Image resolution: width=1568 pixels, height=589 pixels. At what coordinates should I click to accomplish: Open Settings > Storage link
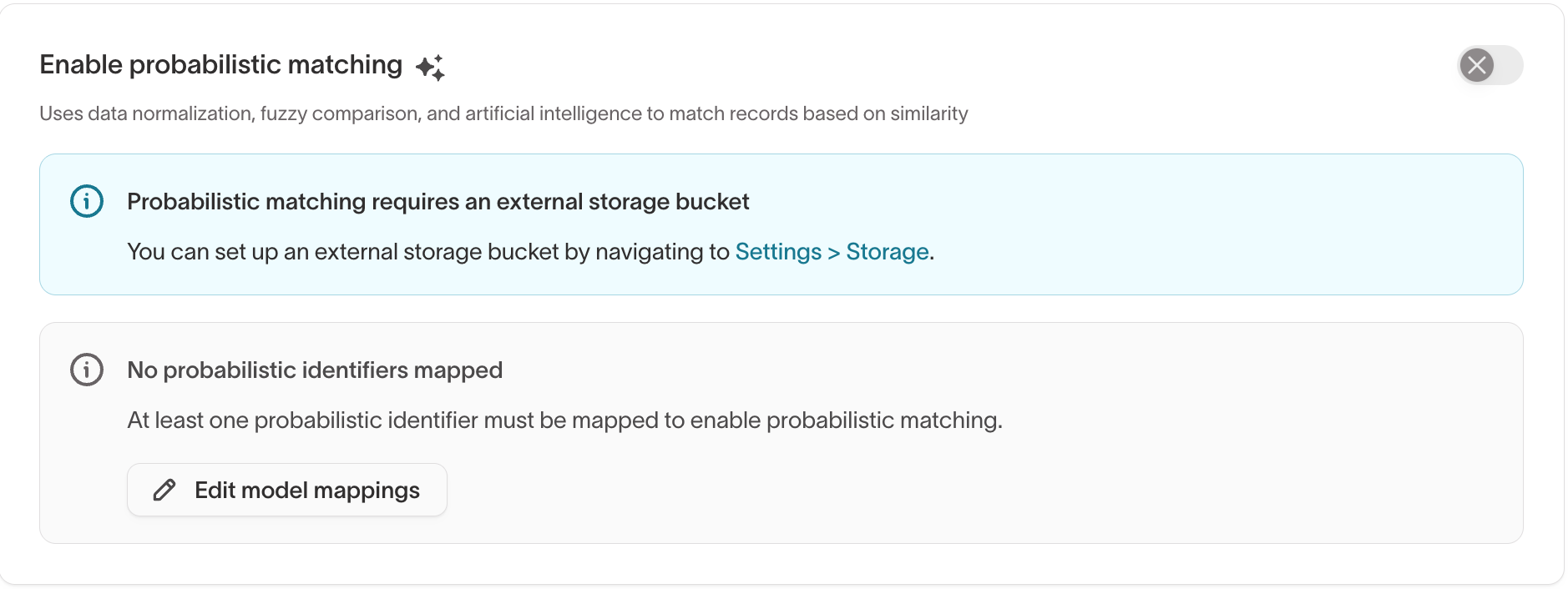pyautogui.click(x=832, y=251)
